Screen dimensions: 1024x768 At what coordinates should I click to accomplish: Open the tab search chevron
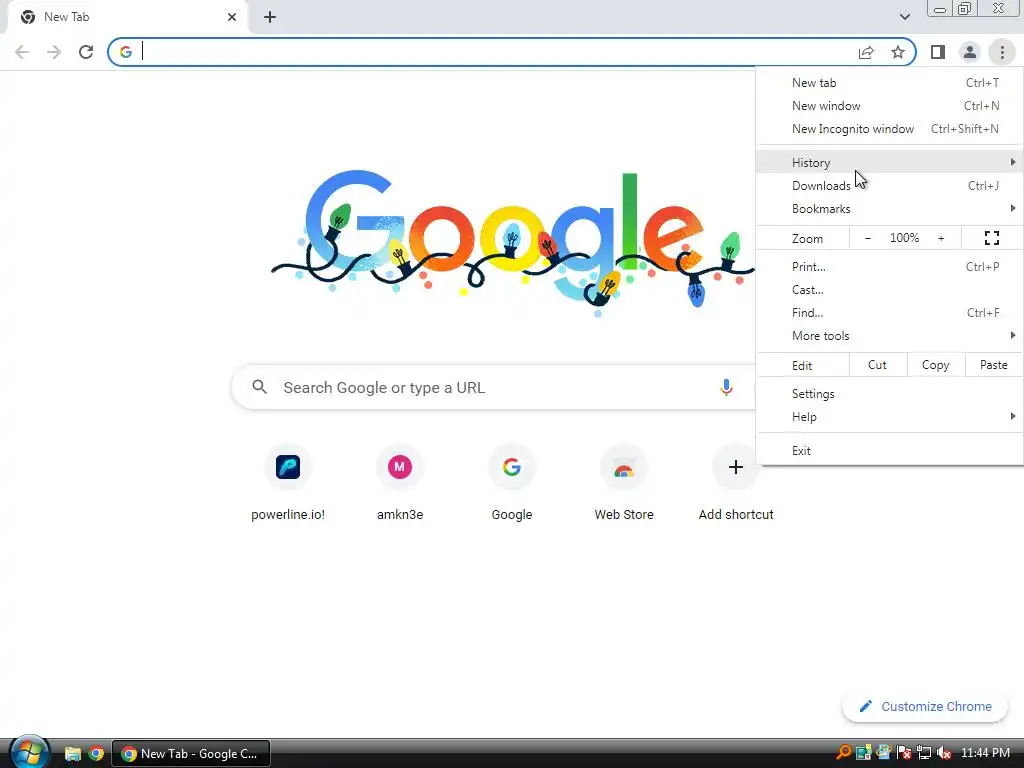(904, 17)
